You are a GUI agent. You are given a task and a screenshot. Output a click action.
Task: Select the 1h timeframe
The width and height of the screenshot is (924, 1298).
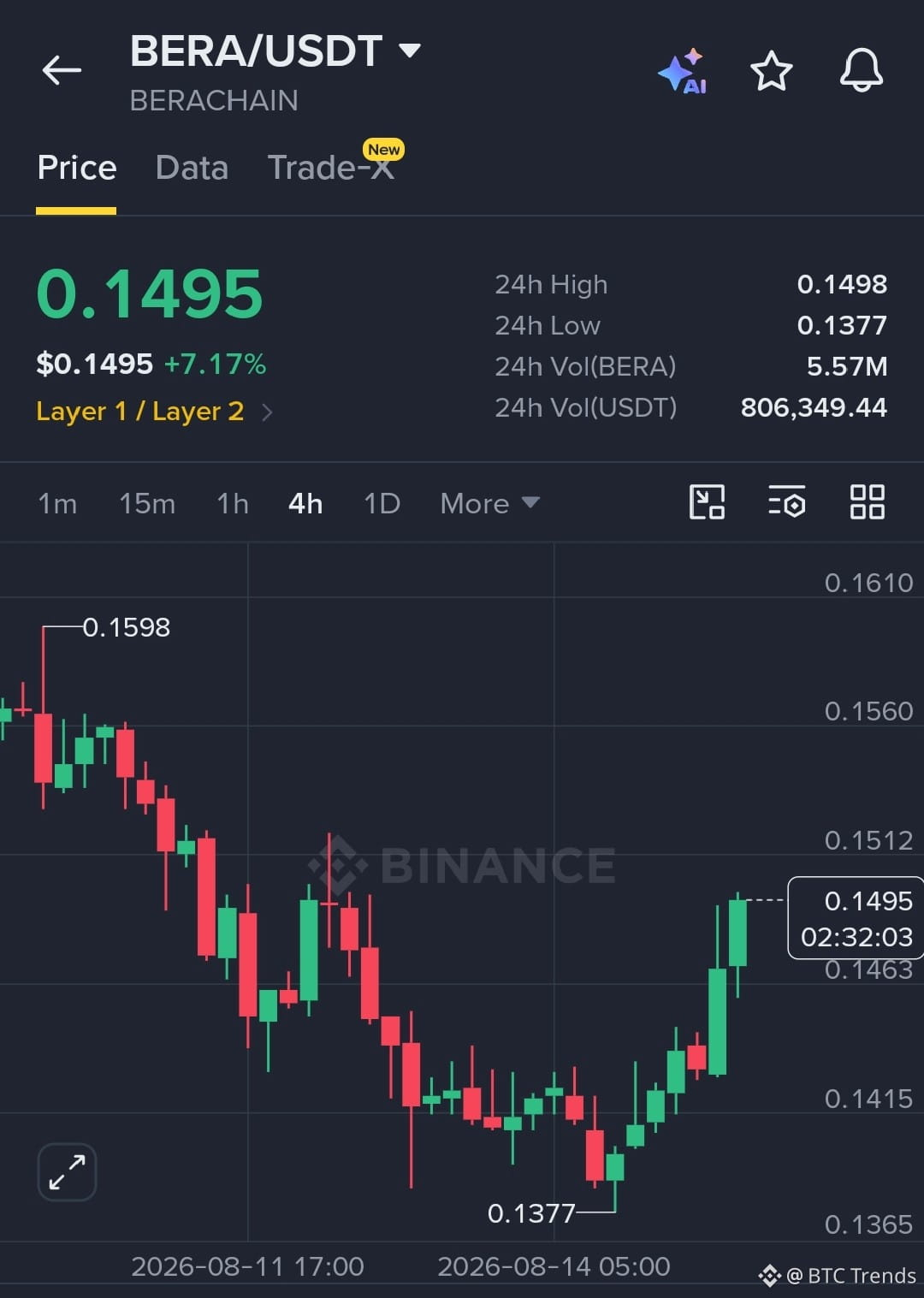pos(233,503)
